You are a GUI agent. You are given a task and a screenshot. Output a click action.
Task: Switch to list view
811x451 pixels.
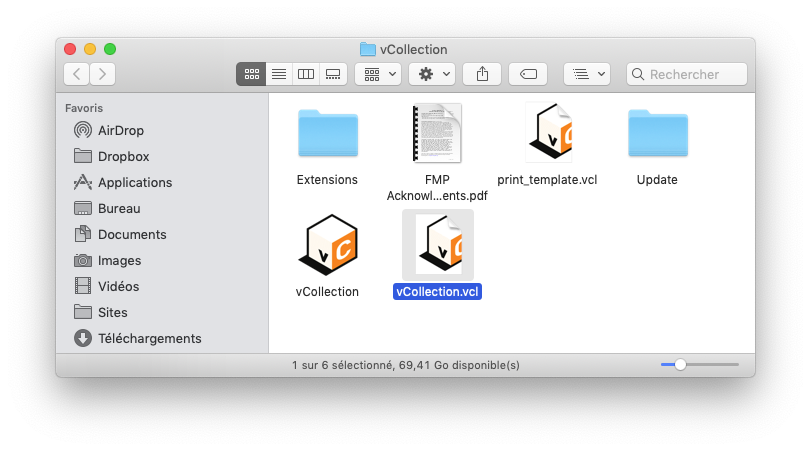click(x=279, y=74)
